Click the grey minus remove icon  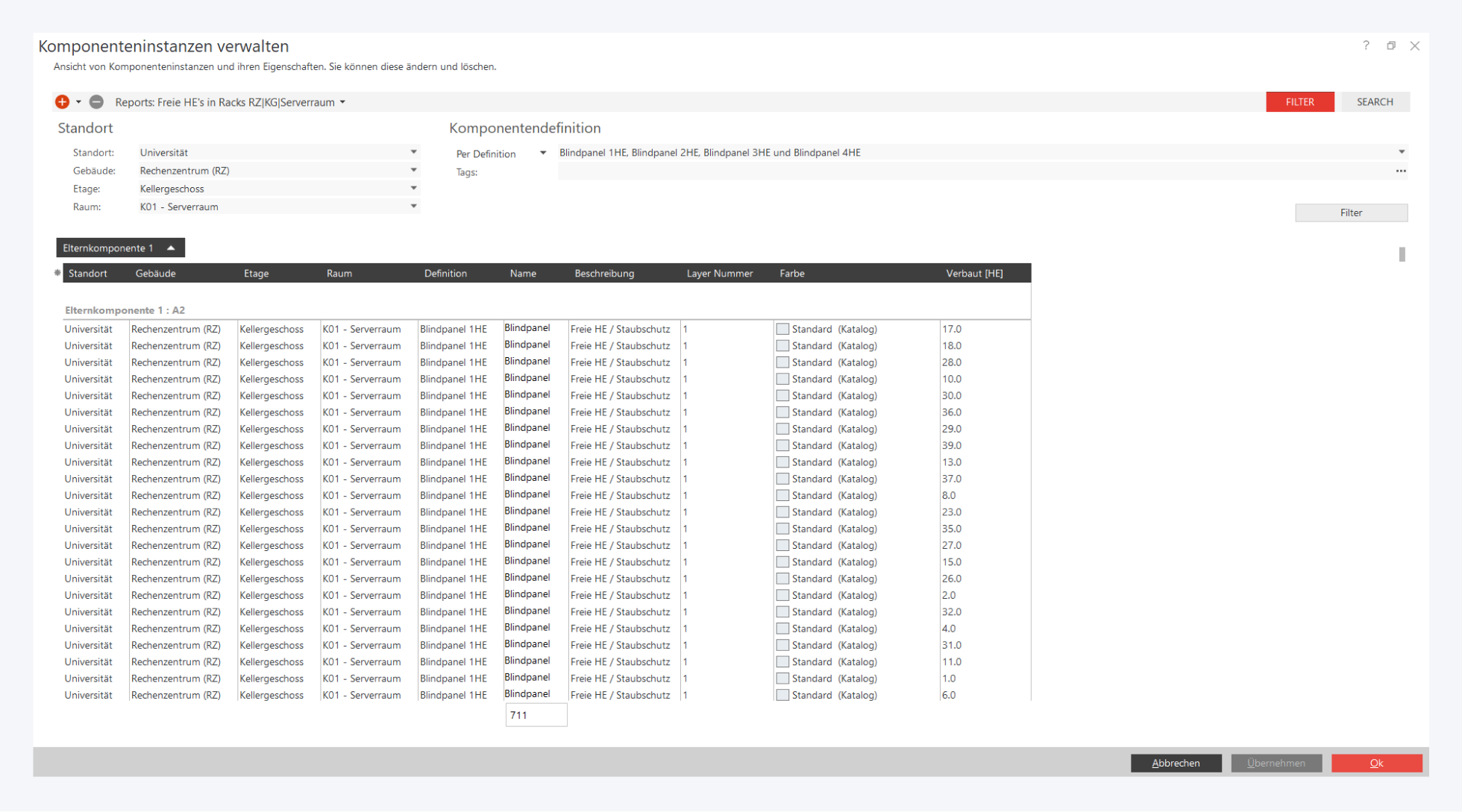96,102
